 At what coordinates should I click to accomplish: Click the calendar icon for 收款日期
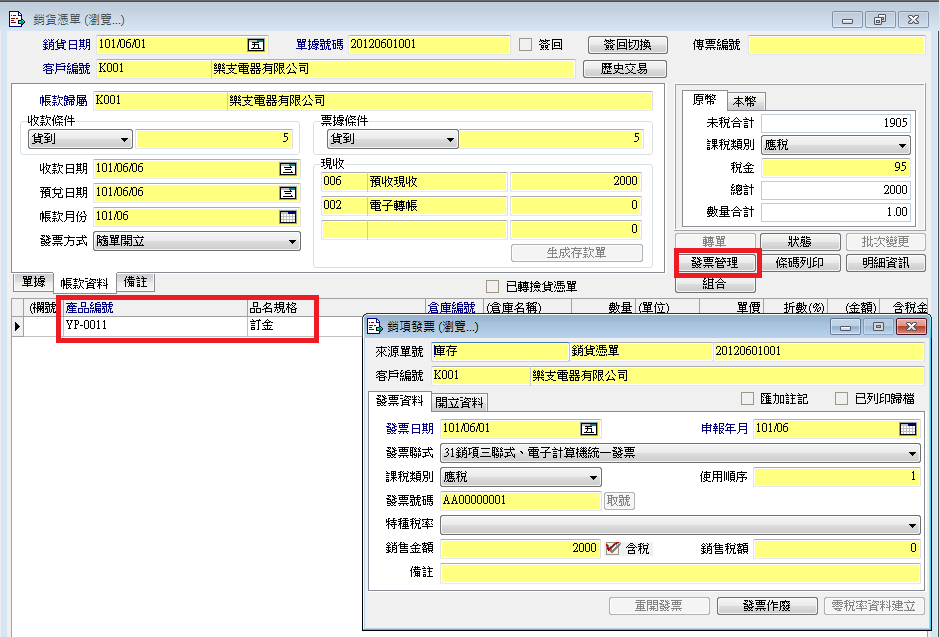(287, 169)
